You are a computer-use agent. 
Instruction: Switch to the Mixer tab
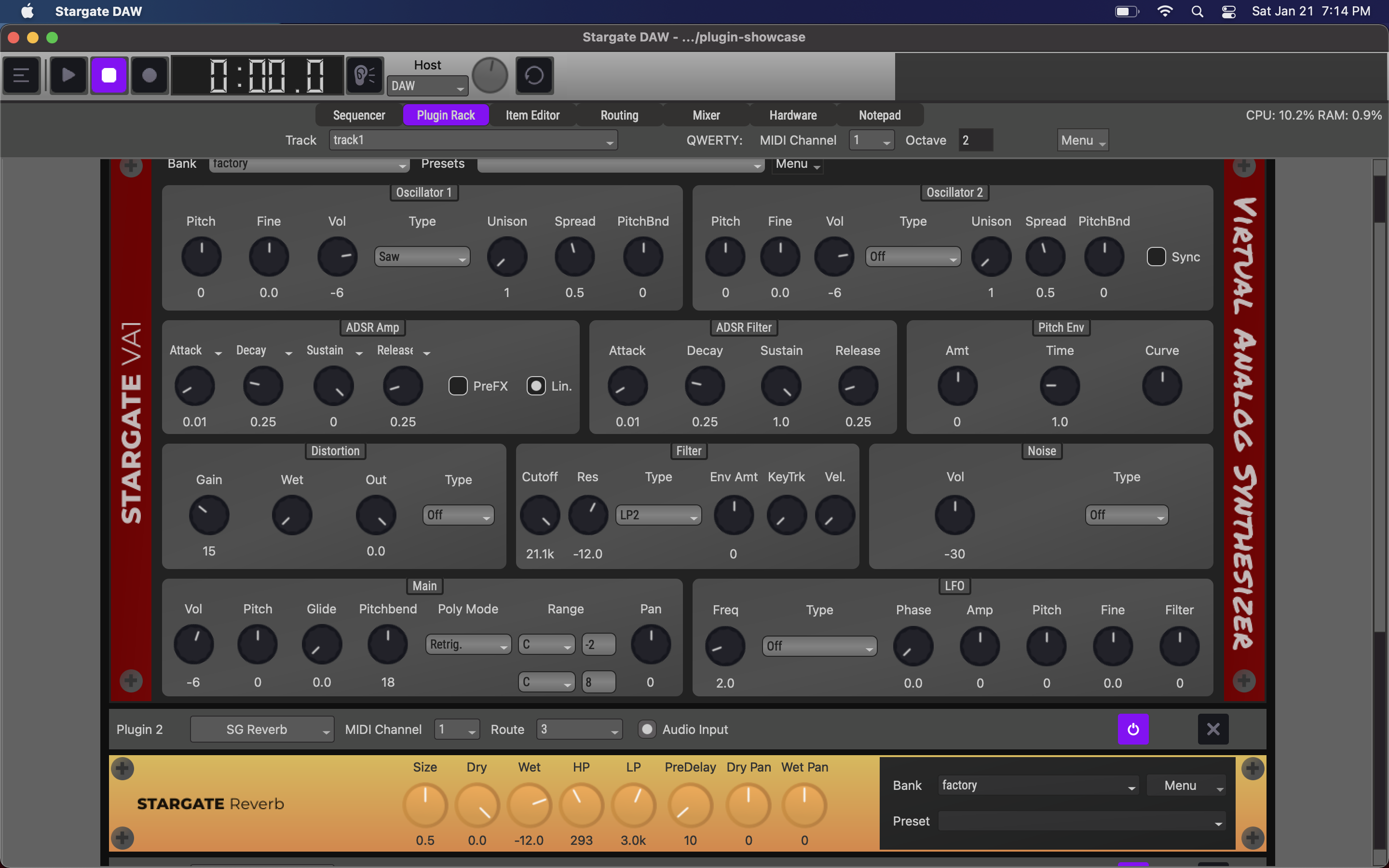[x=706, y=115]
